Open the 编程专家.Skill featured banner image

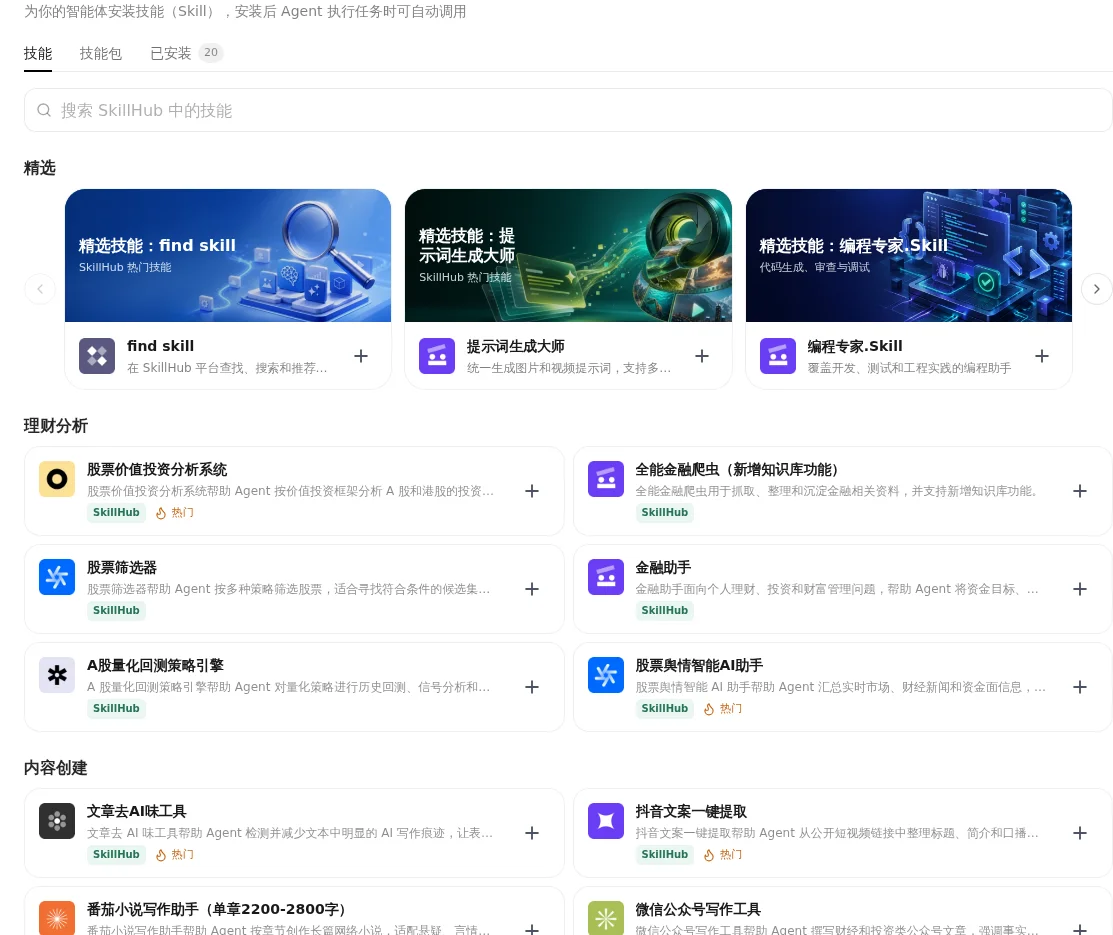tap(909, 256)
